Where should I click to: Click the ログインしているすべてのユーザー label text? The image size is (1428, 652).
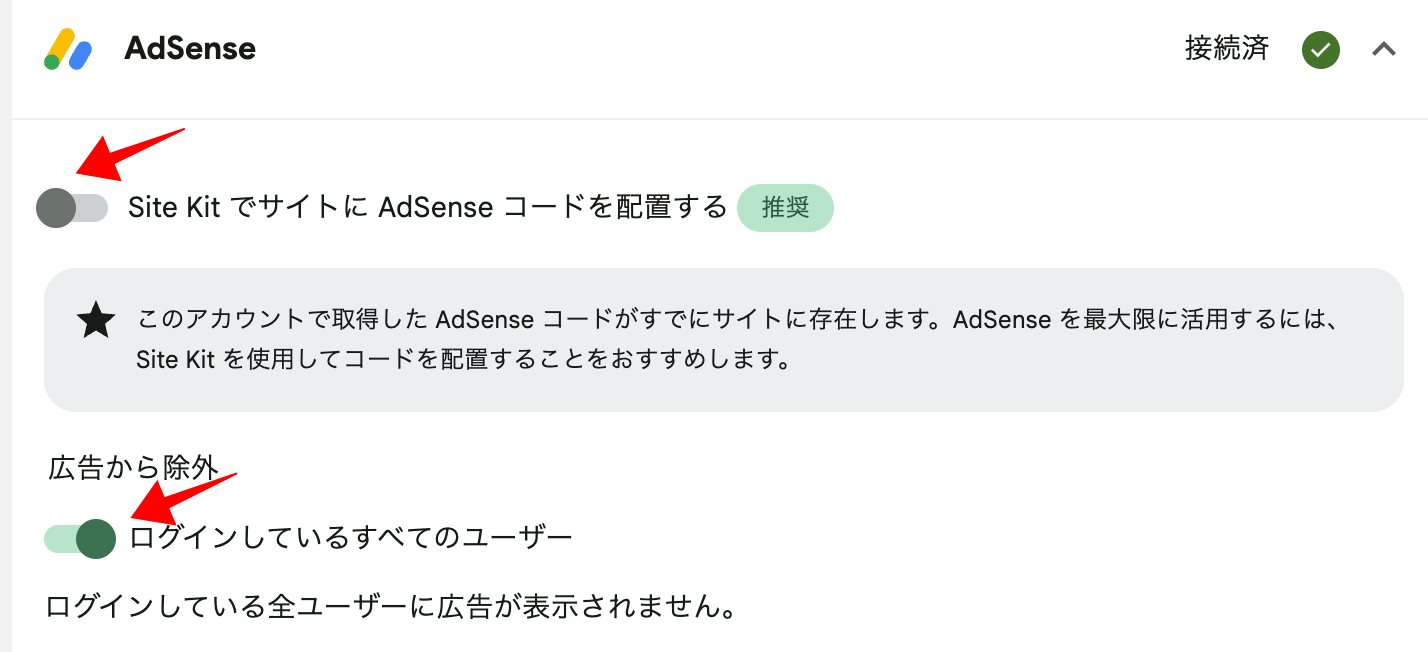[x=350, y=537]
